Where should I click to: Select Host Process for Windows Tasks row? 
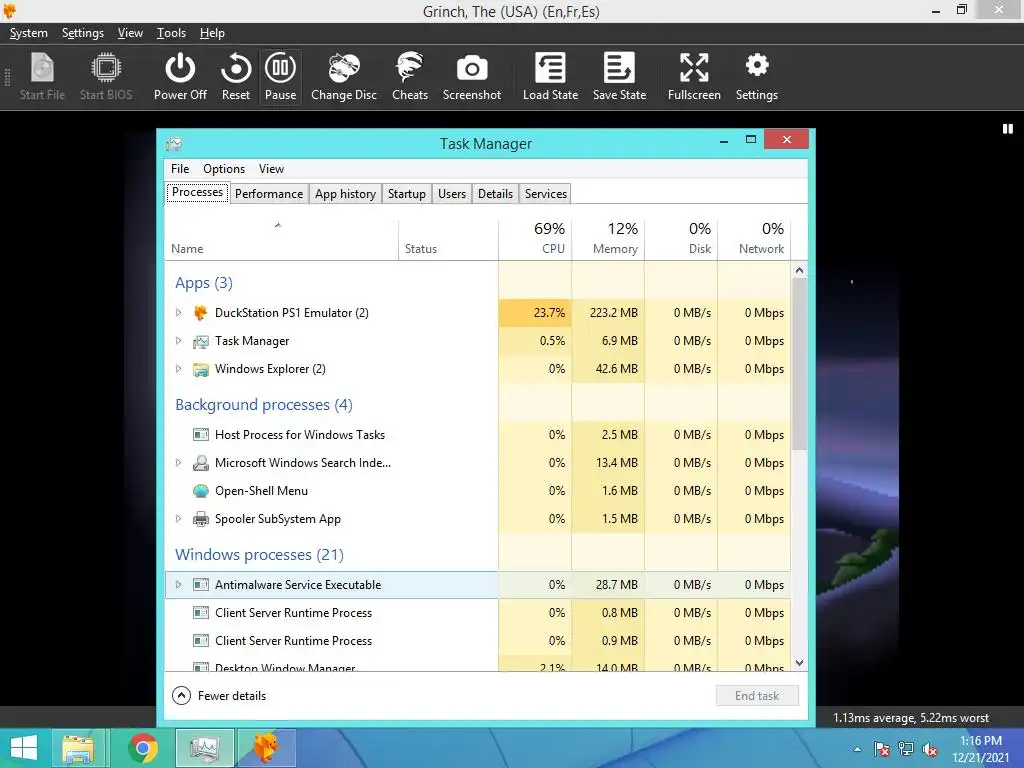(478, 435)
